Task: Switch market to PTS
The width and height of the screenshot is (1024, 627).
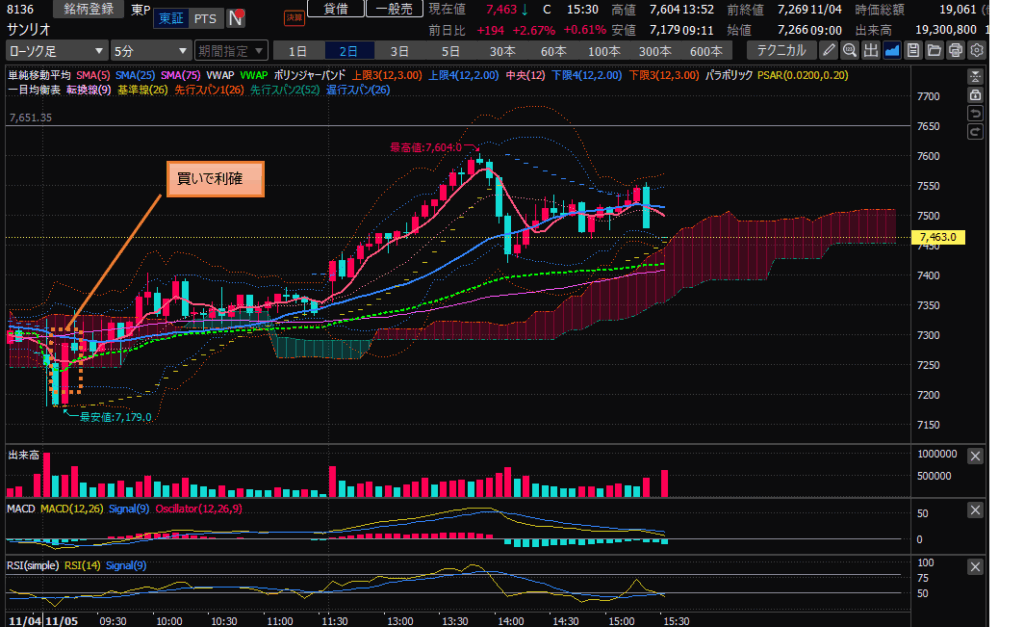Action: (205, 18)
